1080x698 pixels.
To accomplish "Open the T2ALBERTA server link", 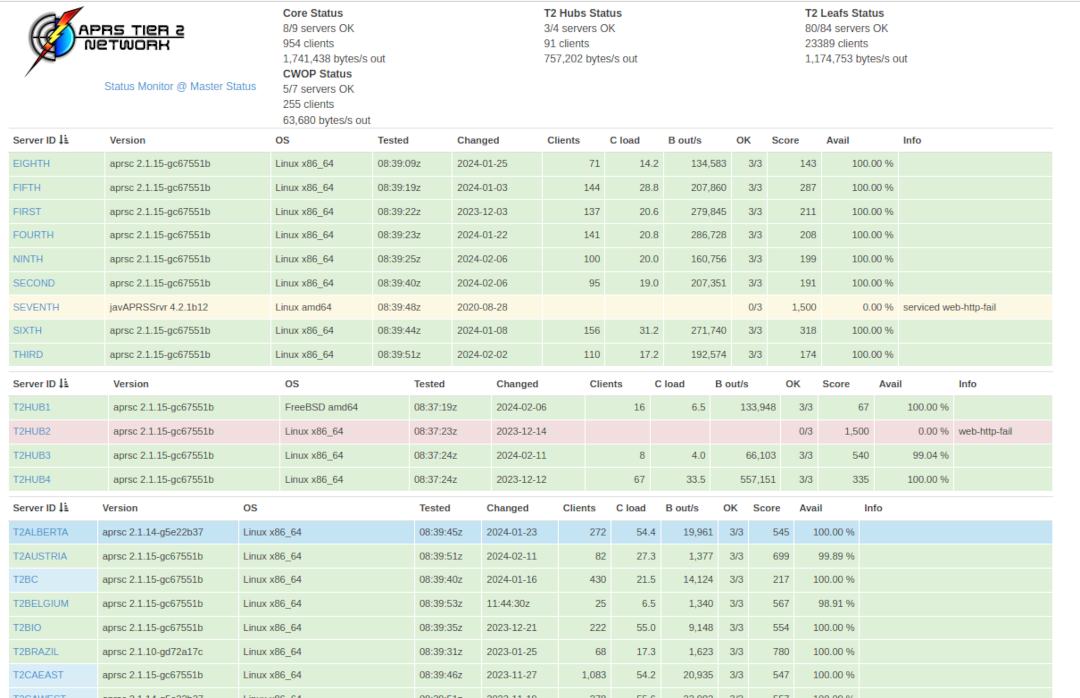I will (41, 532).
